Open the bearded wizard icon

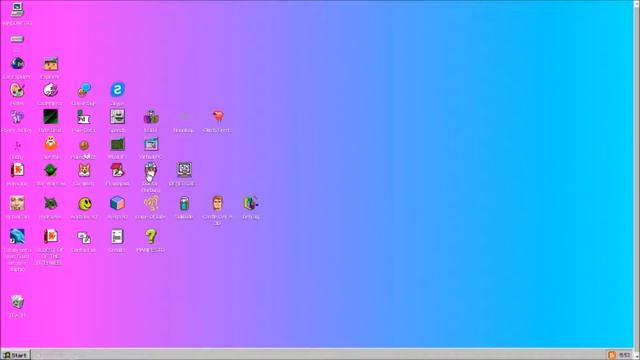click(151, 170)
